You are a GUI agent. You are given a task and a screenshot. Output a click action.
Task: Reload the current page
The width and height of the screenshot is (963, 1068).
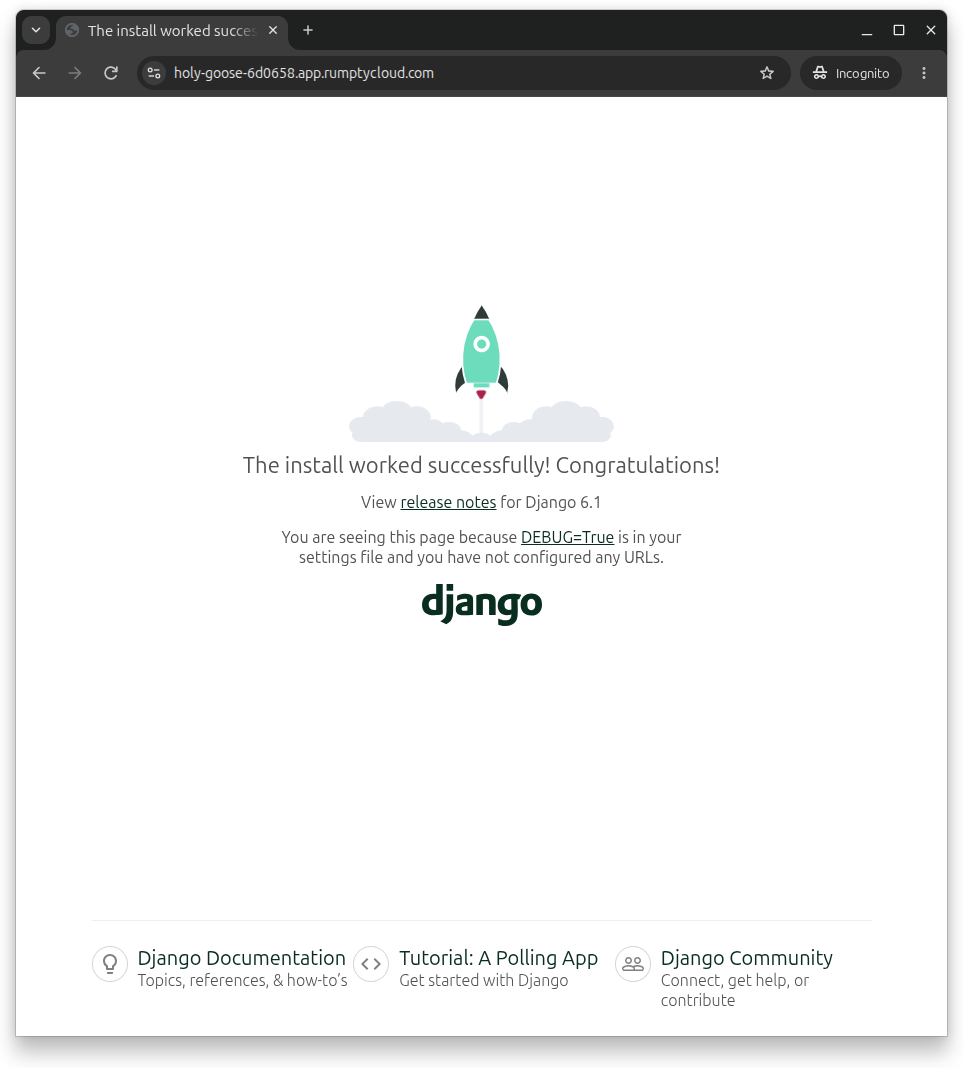click(x=111, y=73)
